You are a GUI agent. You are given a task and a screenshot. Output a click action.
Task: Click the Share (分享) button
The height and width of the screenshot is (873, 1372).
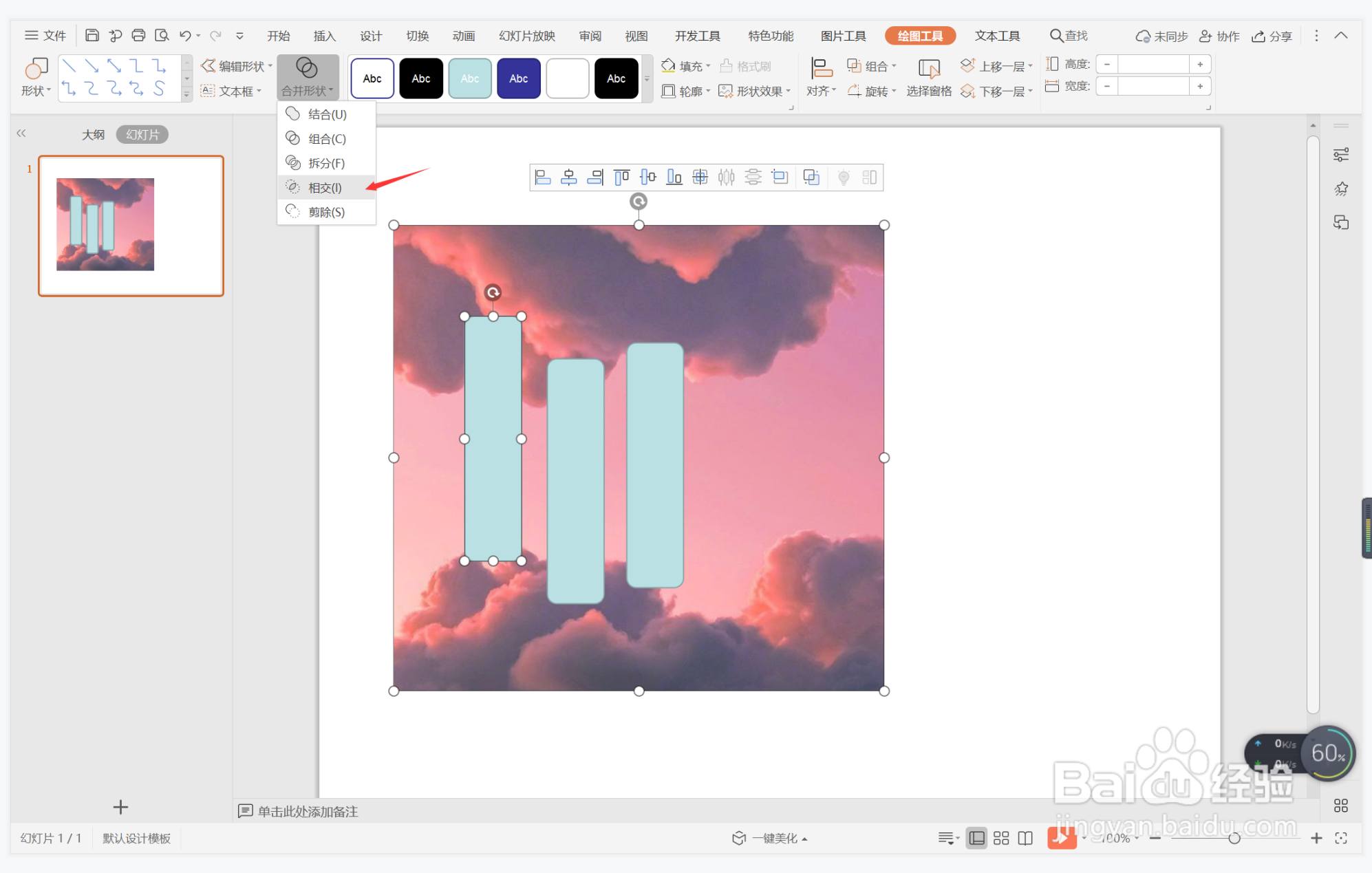tap(1272, 36)
